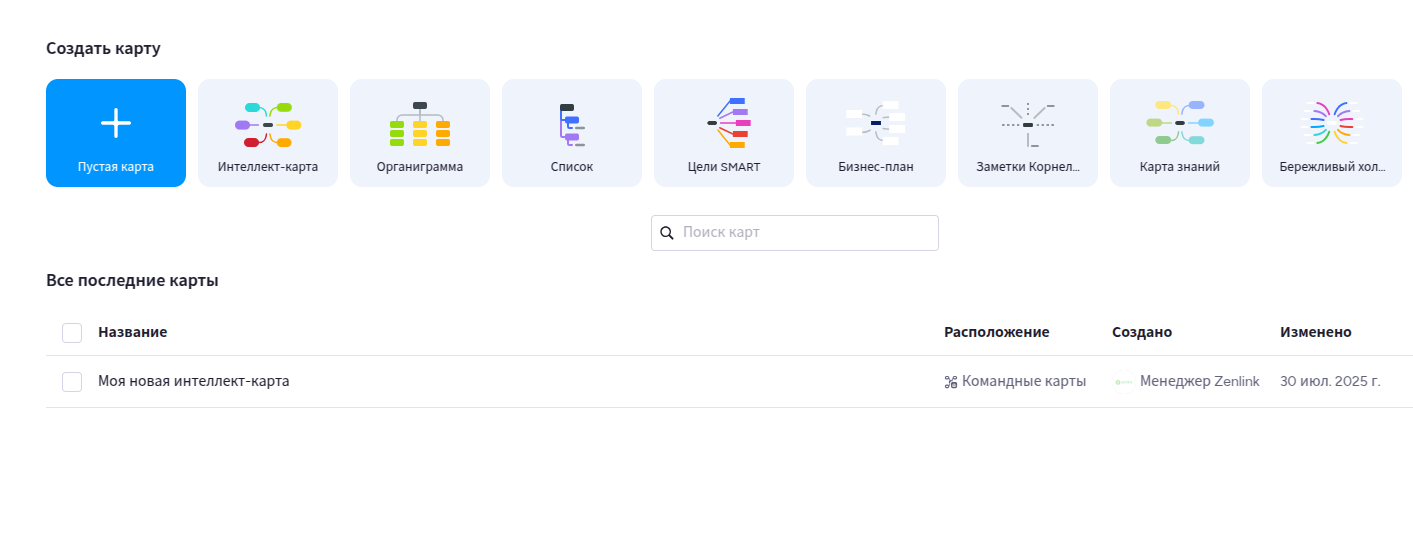
Task: Click the Создано column header
Action: [1141, 333]
